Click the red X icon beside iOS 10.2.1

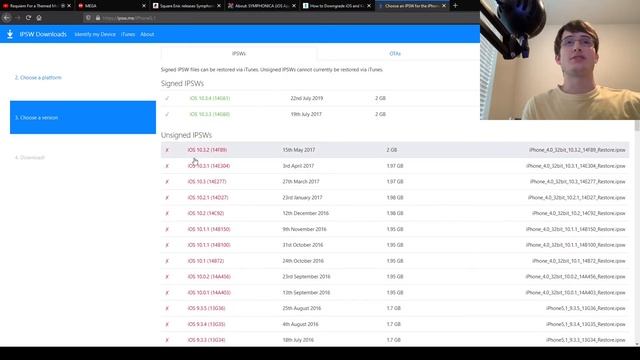pyautogui.click(x=167, y=198)
